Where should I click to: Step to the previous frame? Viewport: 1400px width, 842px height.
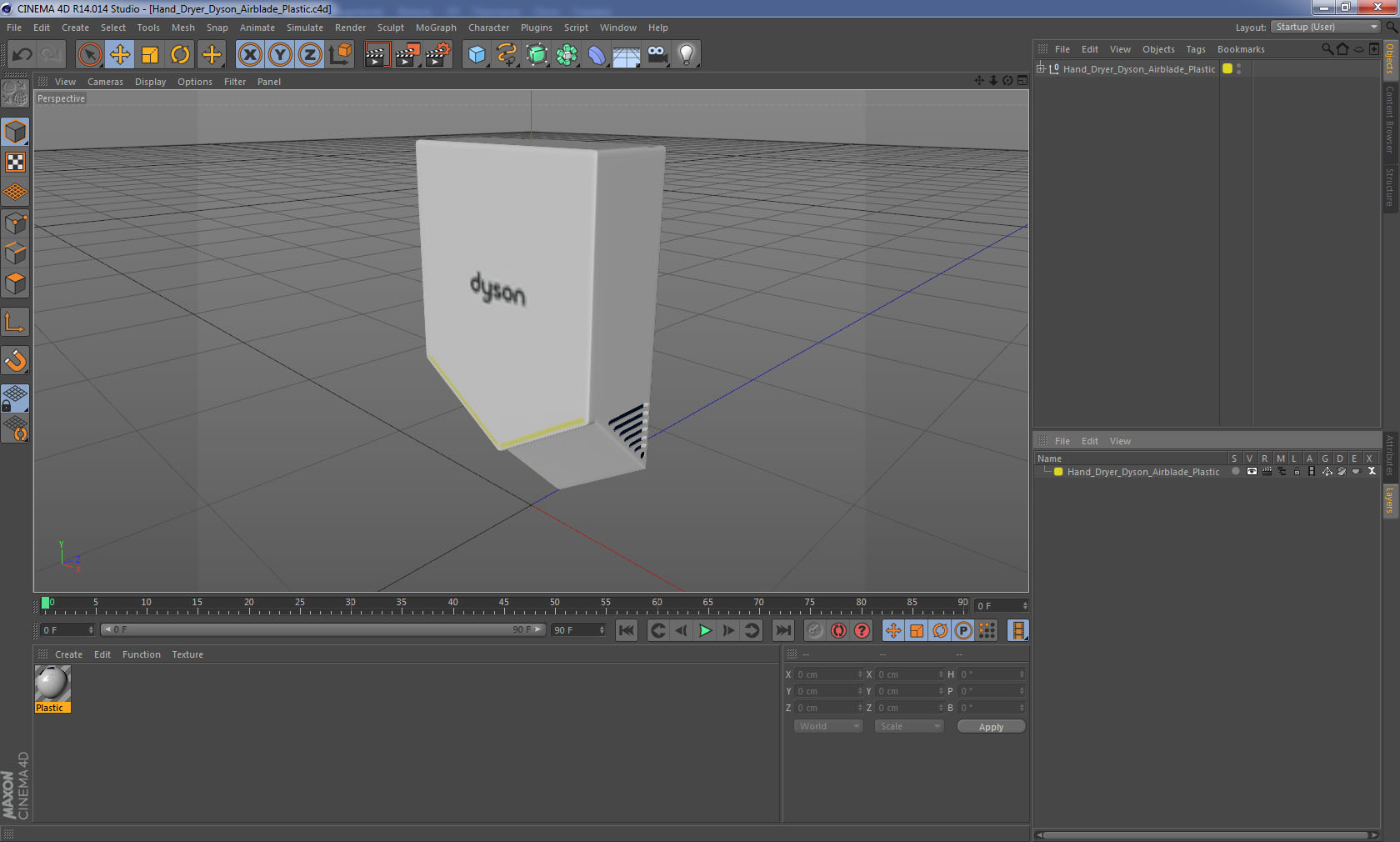point(681,630)
